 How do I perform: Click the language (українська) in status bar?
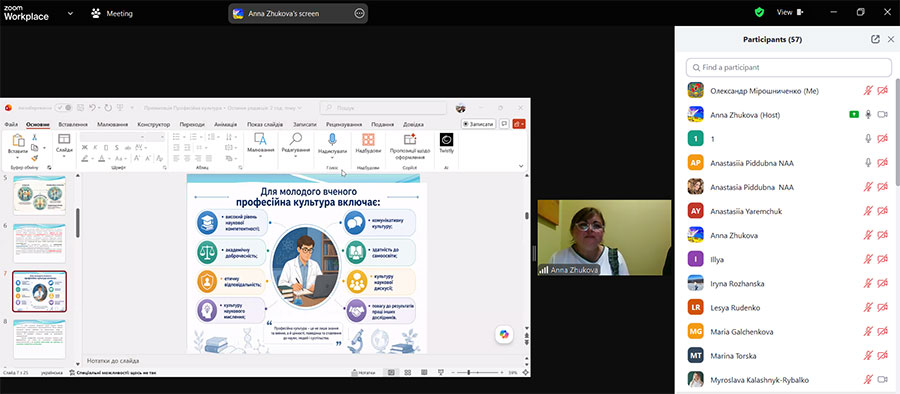point(52,373)
